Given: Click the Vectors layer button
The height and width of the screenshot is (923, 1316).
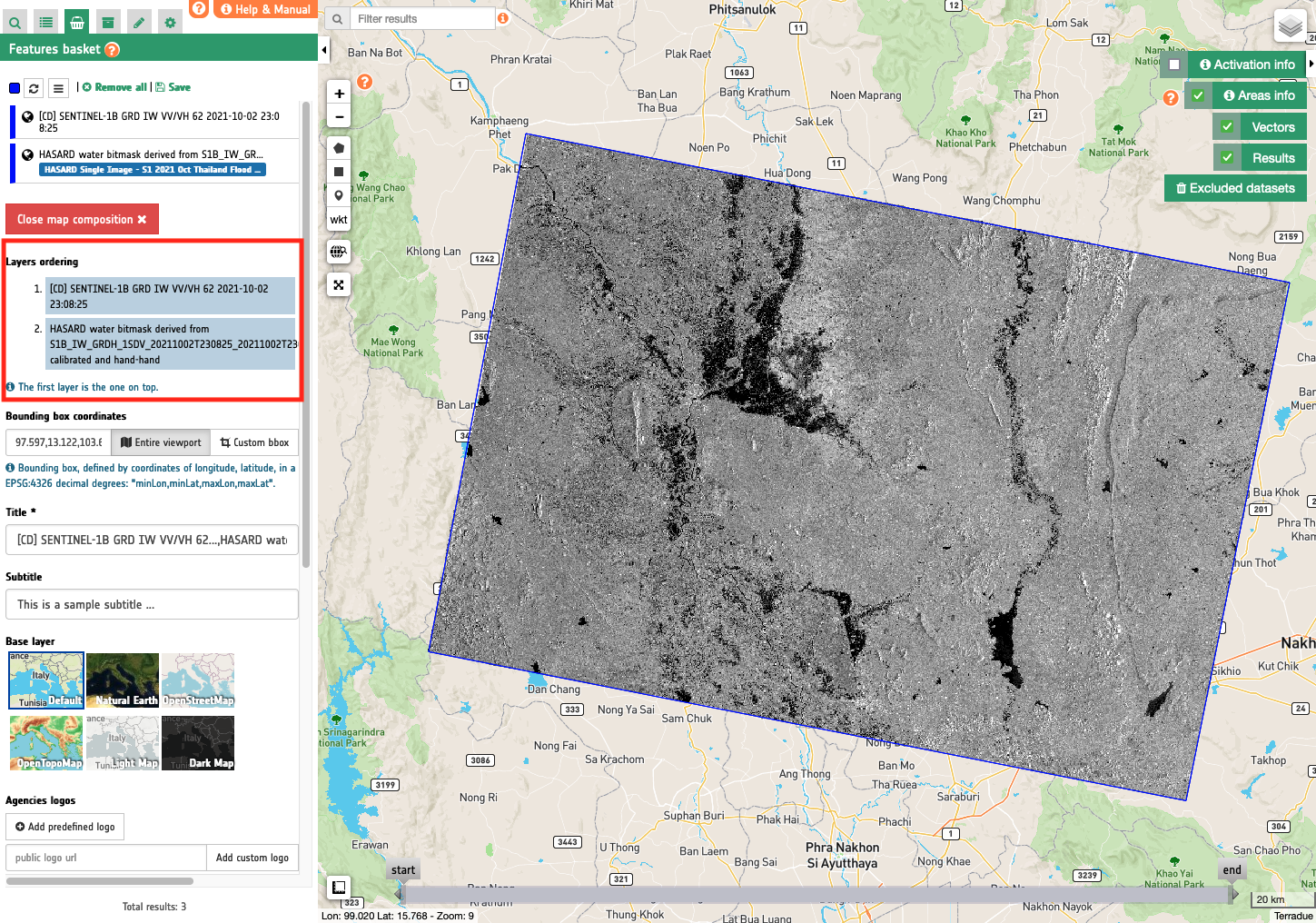Looking at the screenshot, I should [x=1273, y=127].
